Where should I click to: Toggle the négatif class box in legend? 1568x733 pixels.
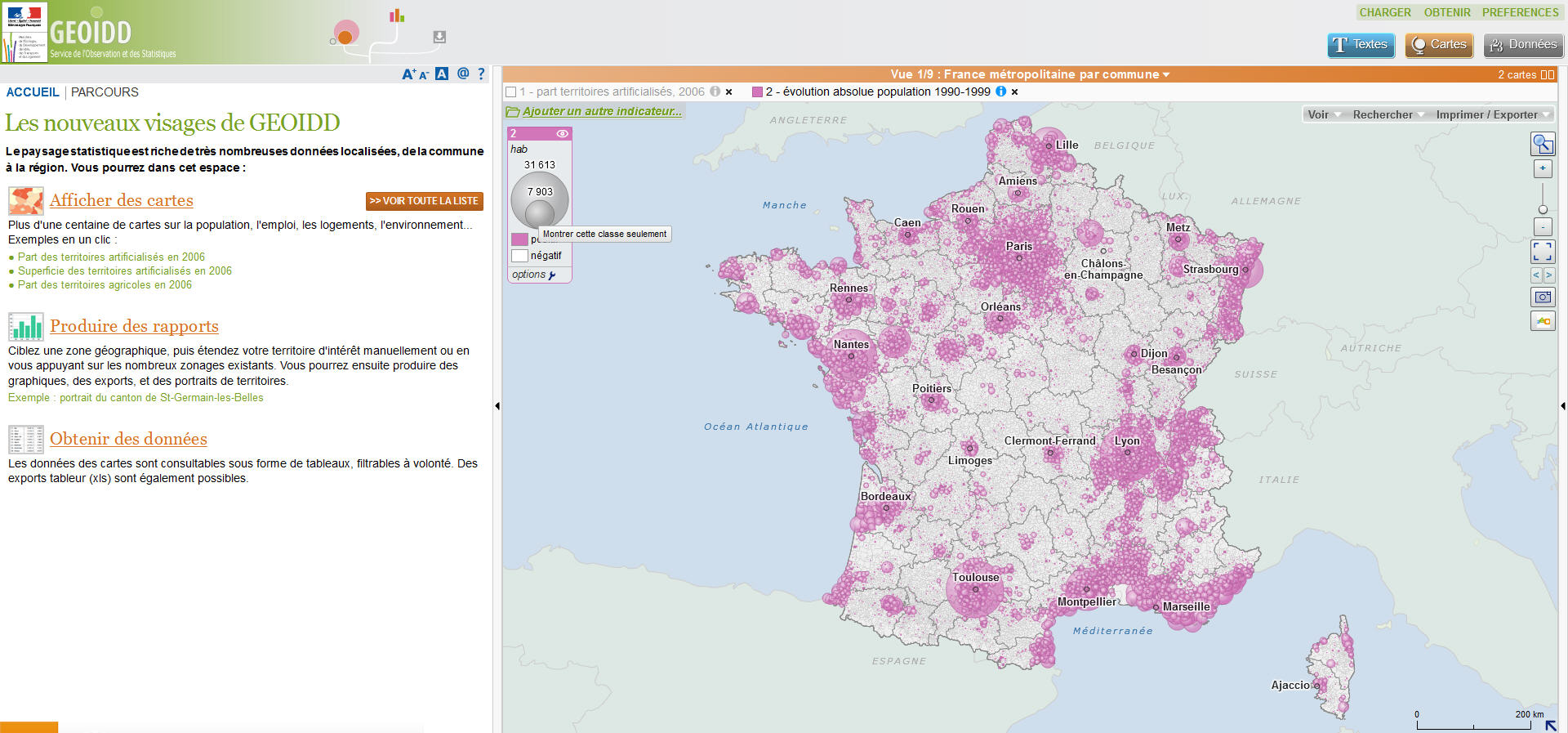[x=519, y=256]
